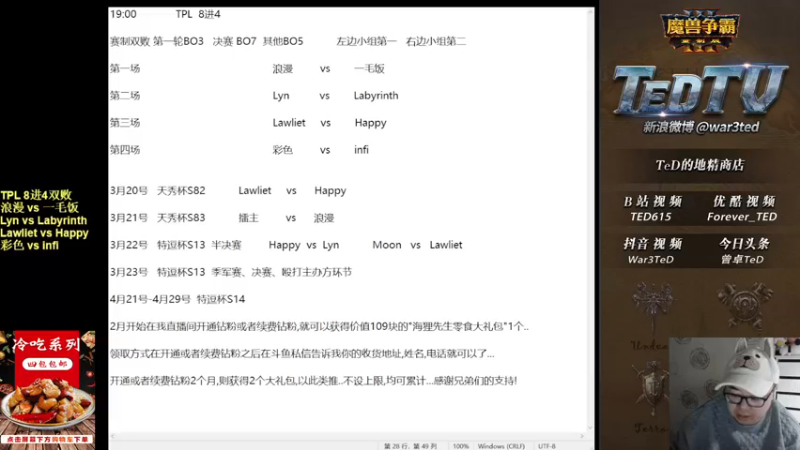Click Windows (CRLF) status bar entry
The image size is (800, 450).
tap(501, 446)
